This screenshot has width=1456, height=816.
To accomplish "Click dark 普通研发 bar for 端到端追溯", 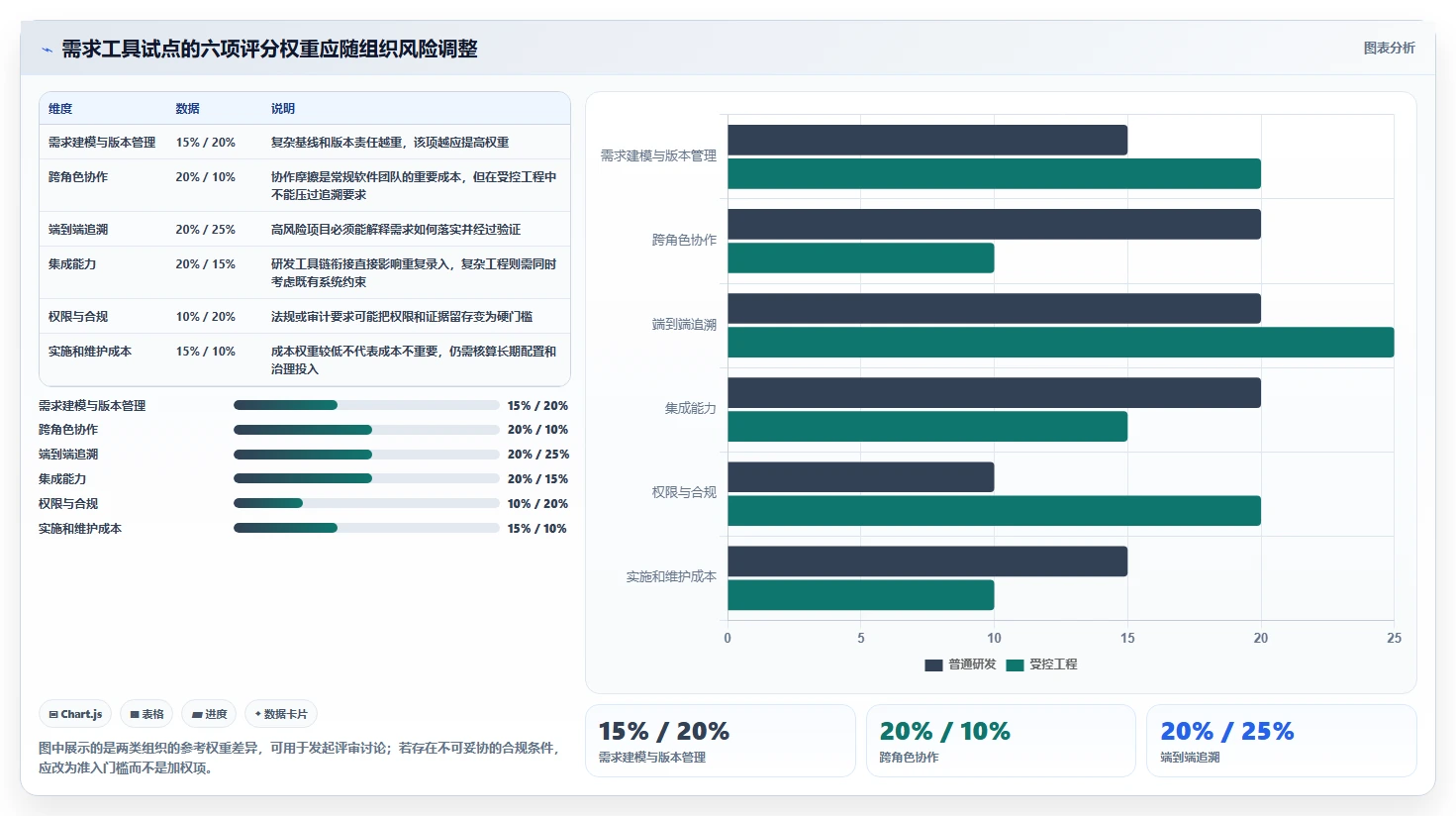I will [x=994, y=308].
